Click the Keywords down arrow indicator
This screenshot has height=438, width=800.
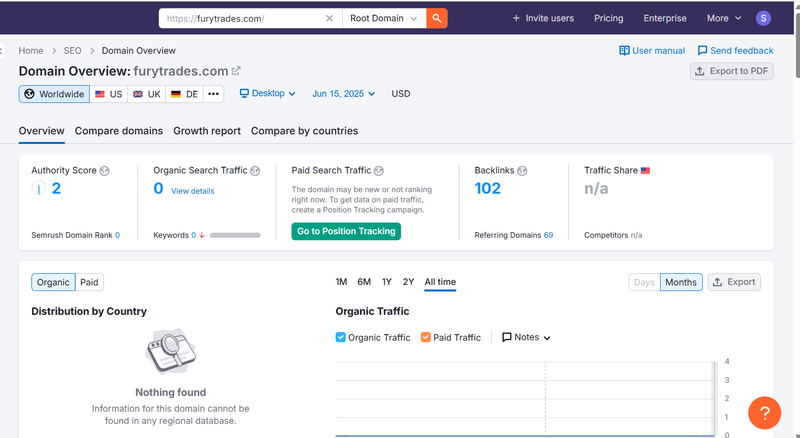pos(202,235)
